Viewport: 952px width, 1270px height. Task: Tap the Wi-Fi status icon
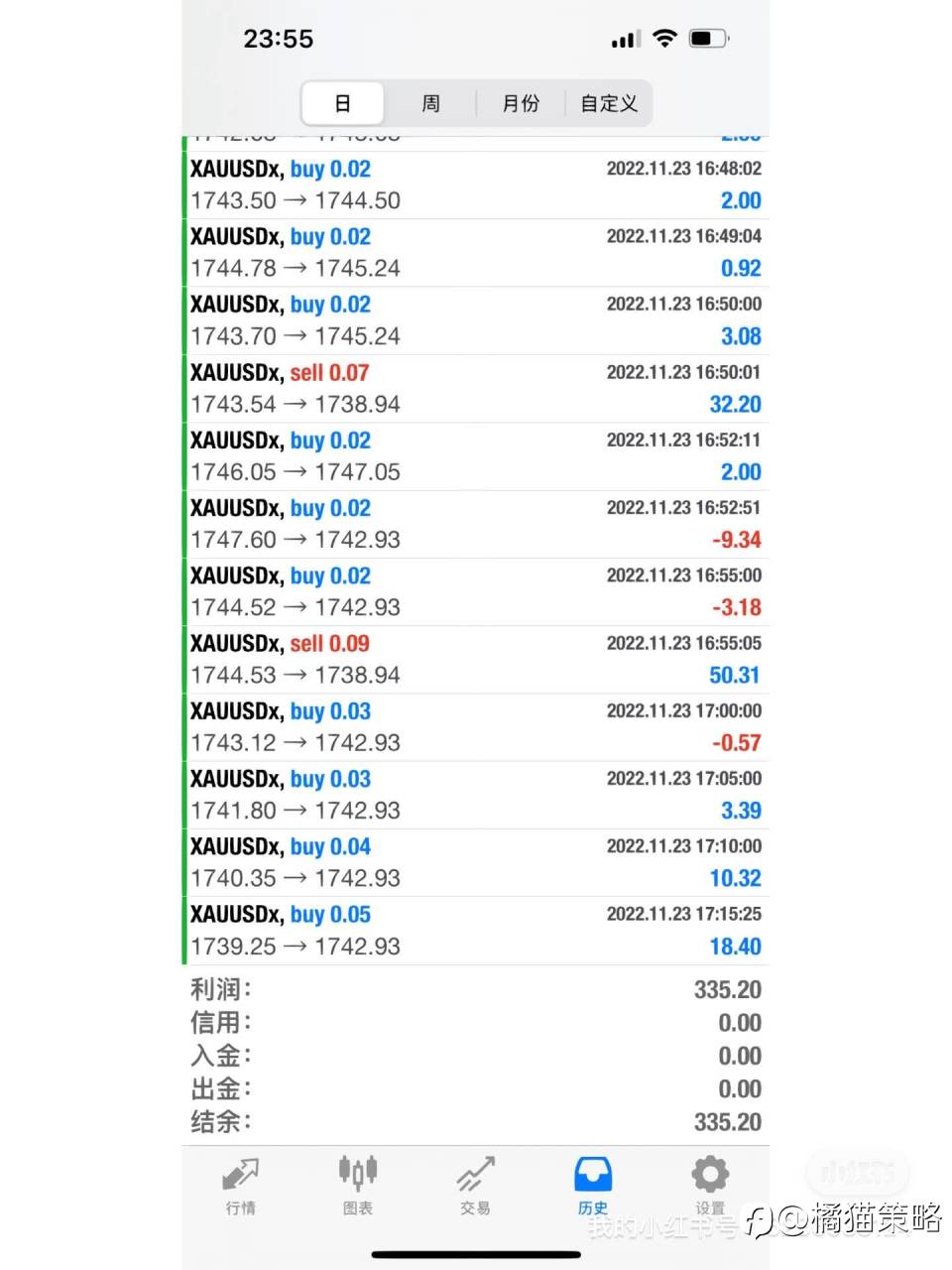664,39
